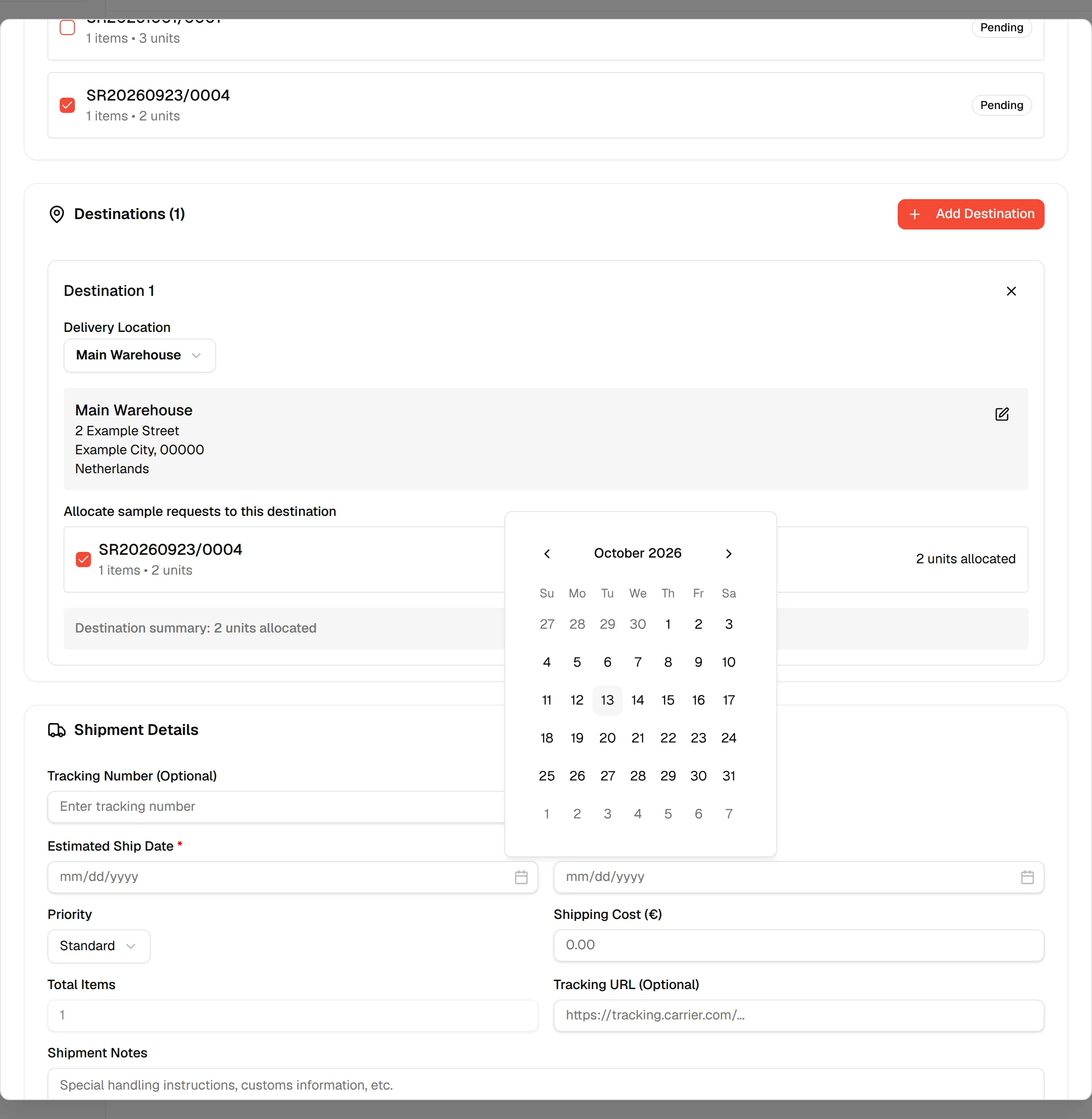Pick October 9 date
This screenshot has width=1092, height=1119.
click(698, 662)
